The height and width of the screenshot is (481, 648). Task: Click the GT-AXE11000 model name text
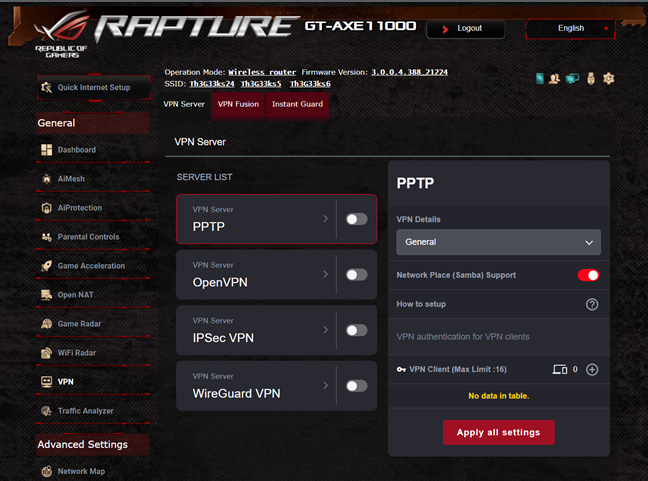[x=360, y=26]
